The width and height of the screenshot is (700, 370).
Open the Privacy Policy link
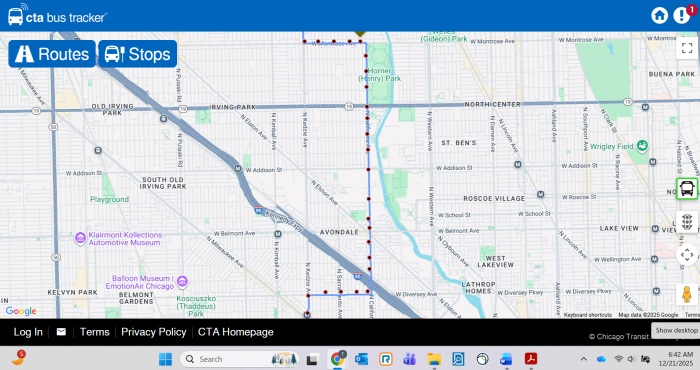coord(154,332)
